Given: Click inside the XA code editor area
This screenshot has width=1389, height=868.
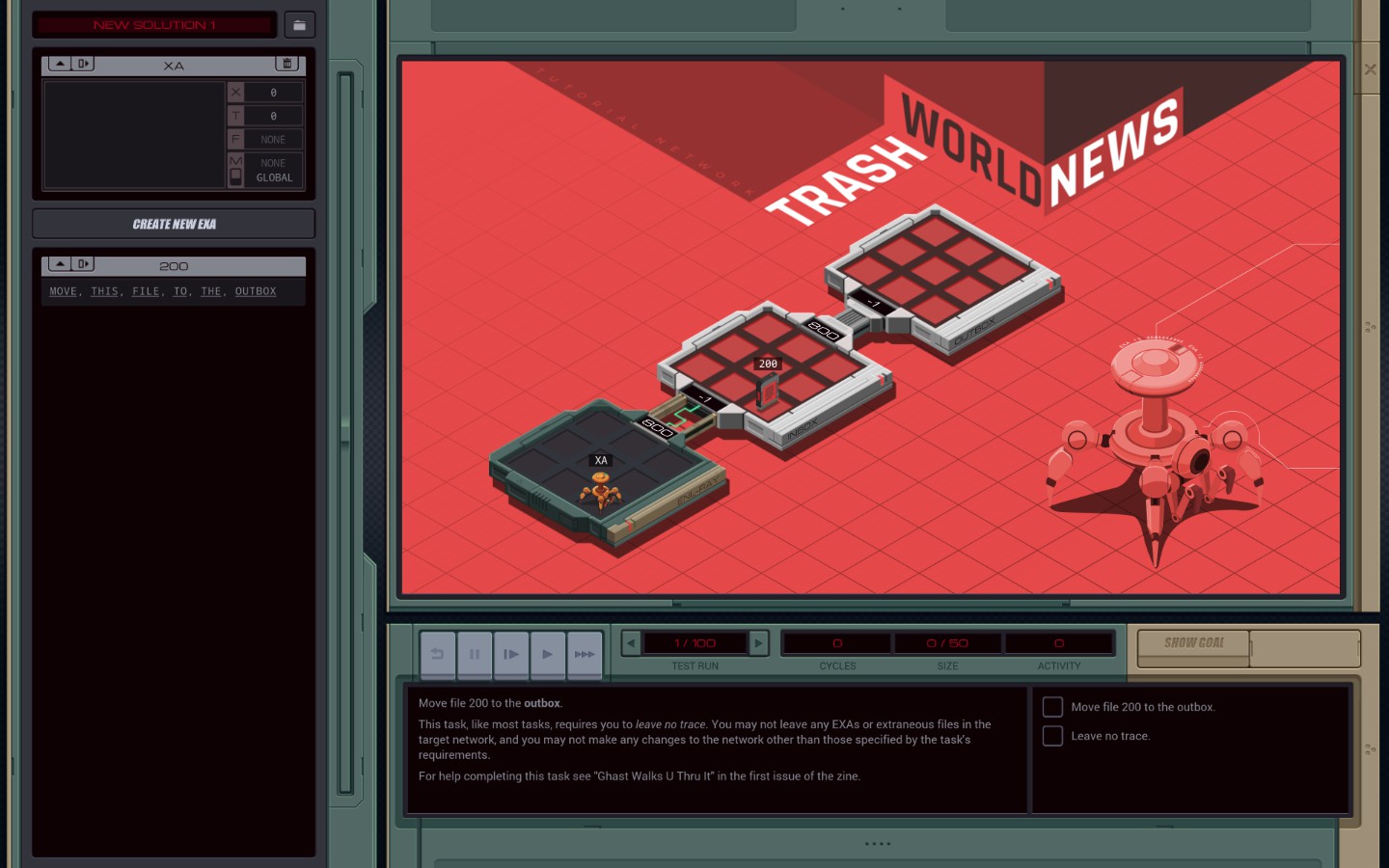Looking at the screenshot, I should click(134, 134).
